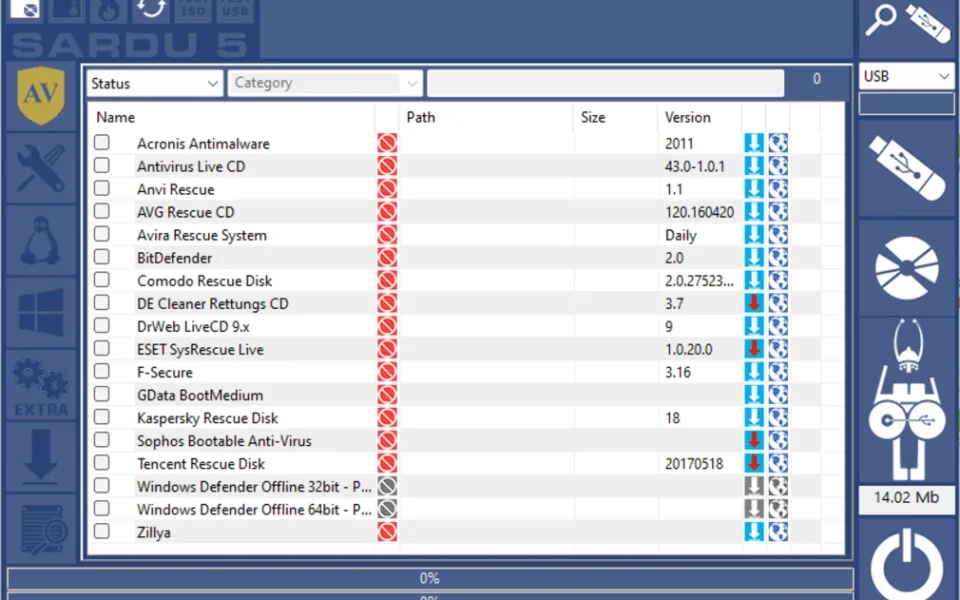
Task: Open the Windows logo category
Action: coord(41,313)
